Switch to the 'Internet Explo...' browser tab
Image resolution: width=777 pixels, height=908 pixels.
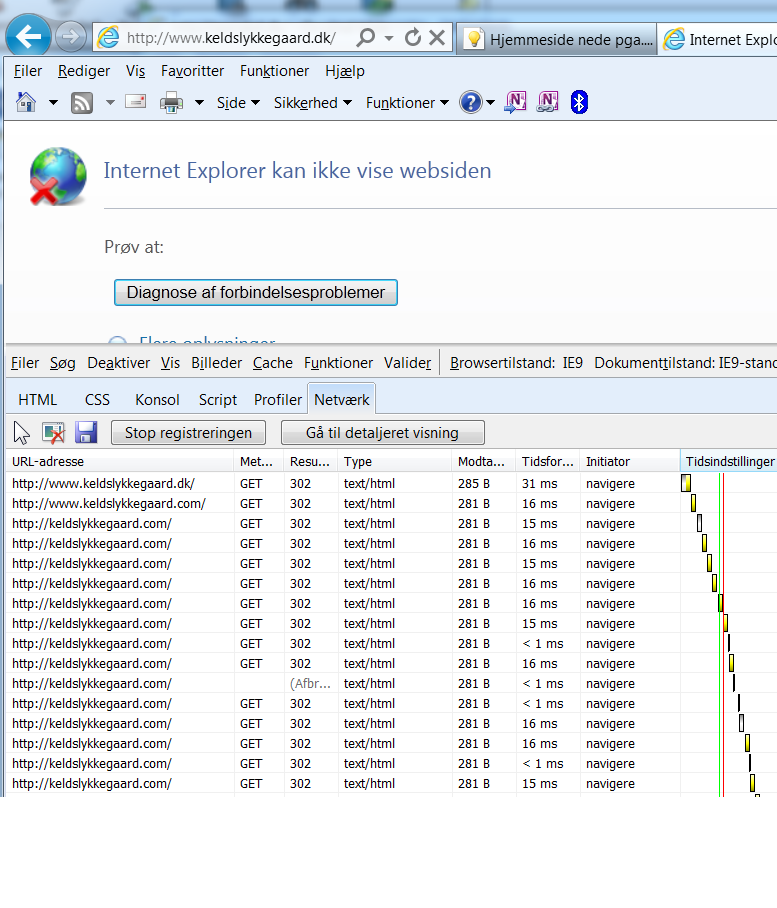click(718, 39)
